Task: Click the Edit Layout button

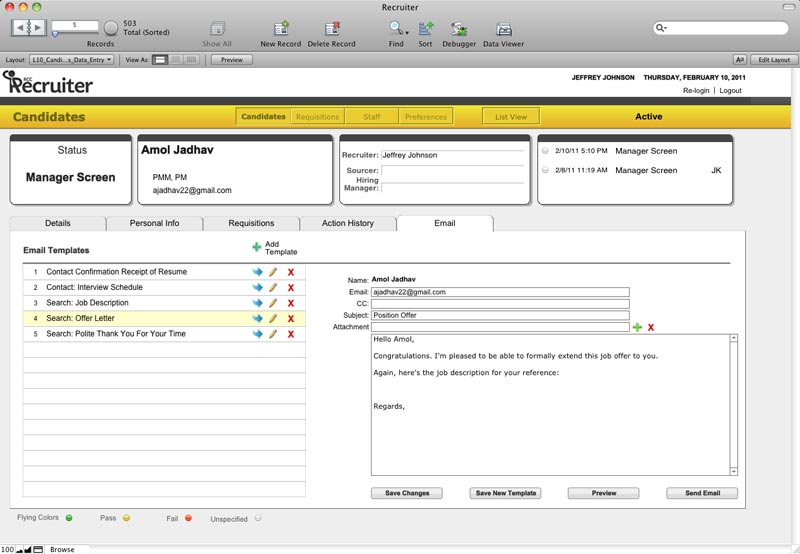Action: click(x=773, y=60)
